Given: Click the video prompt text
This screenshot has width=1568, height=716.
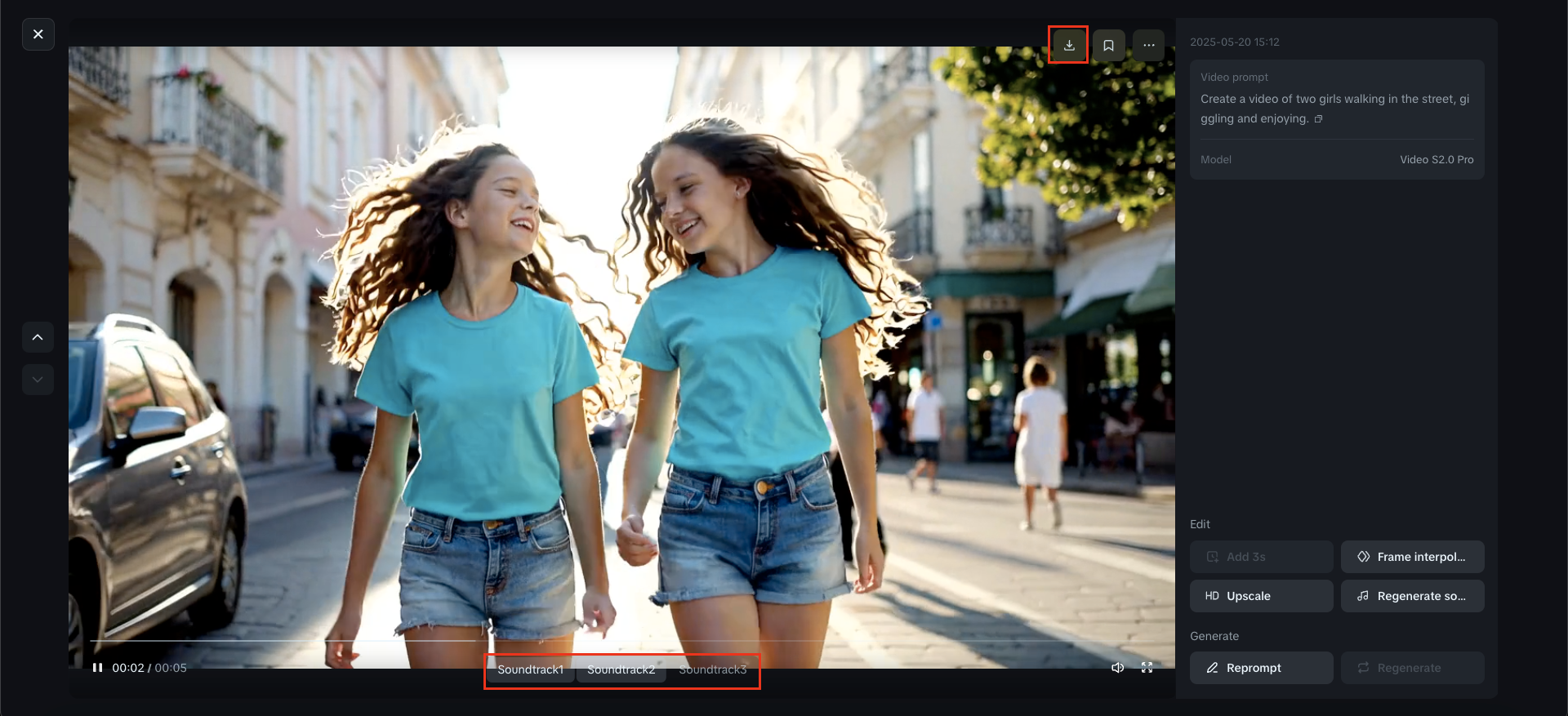Looking at the screenshot, I should [x=1334, y=109].
